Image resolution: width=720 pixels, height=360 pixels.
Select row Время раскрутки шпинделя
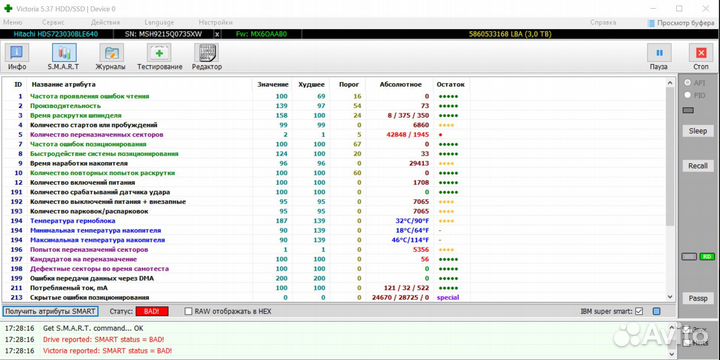tap(236, 116)
